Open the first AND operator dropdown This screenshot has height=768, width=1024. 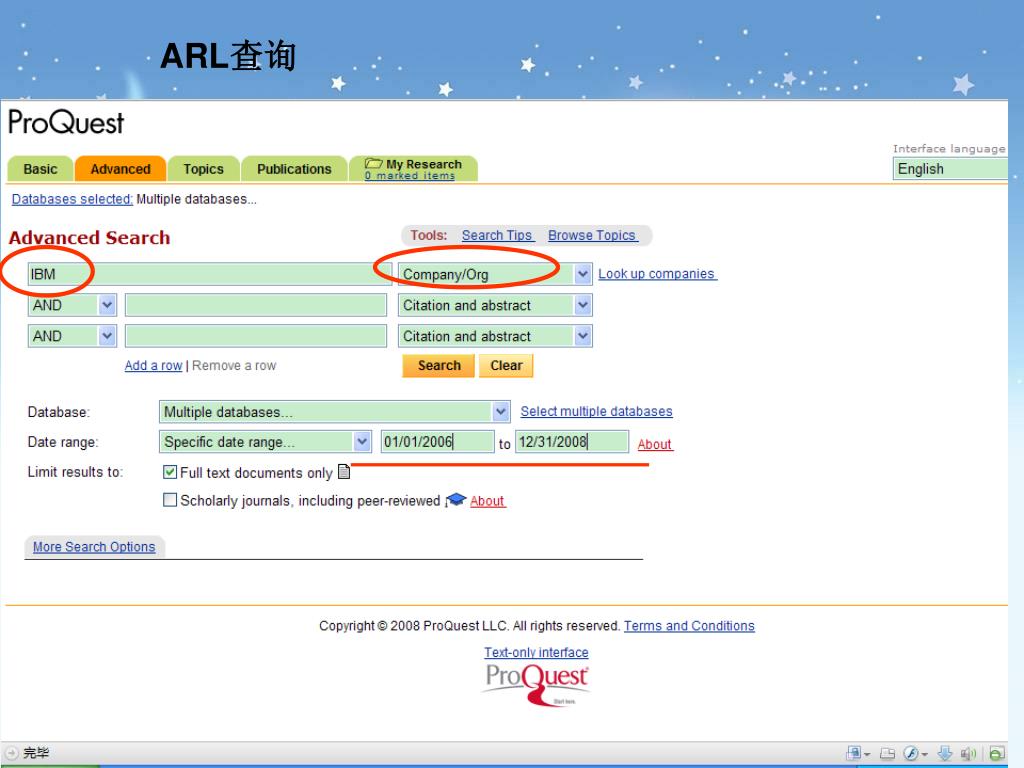tap(107, 305)
